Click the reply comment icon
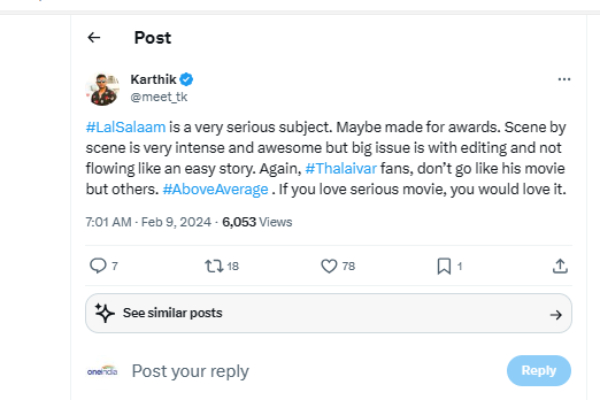The height and width of the screenshot is (400, 600). coord(98,266)
